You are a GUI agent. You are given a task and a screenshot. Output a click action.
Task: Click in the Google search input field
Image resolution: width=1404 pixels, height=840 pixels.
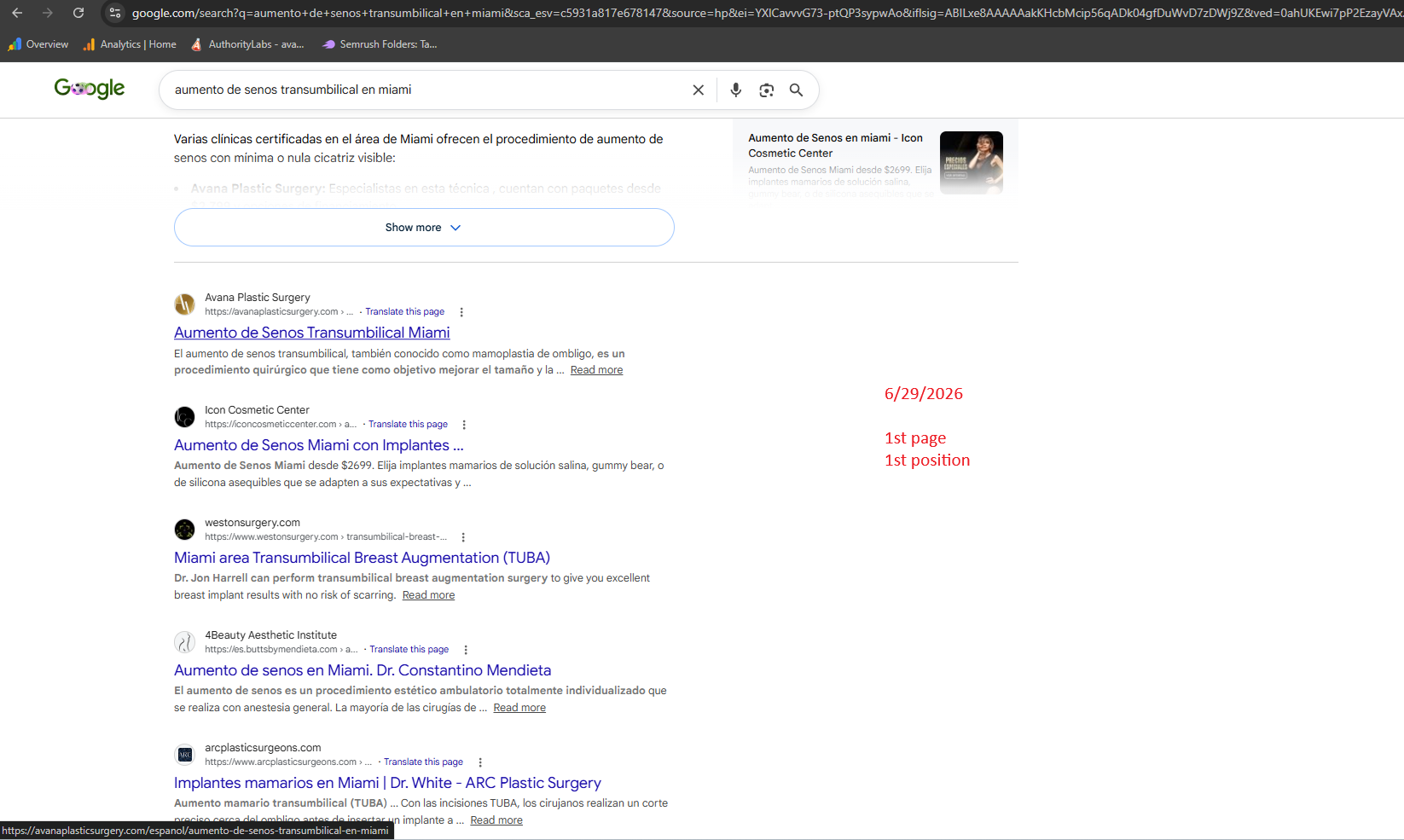426,90
